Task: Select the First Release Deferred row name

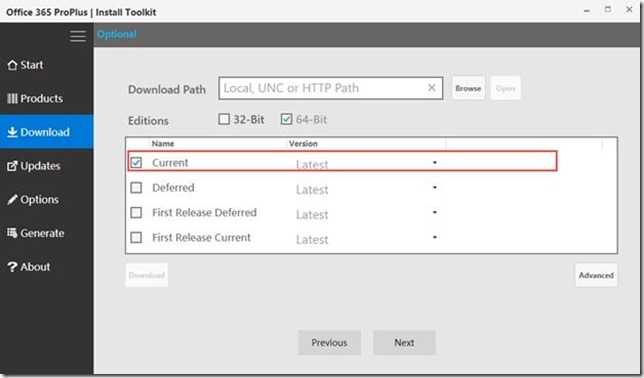Action: 204,212
